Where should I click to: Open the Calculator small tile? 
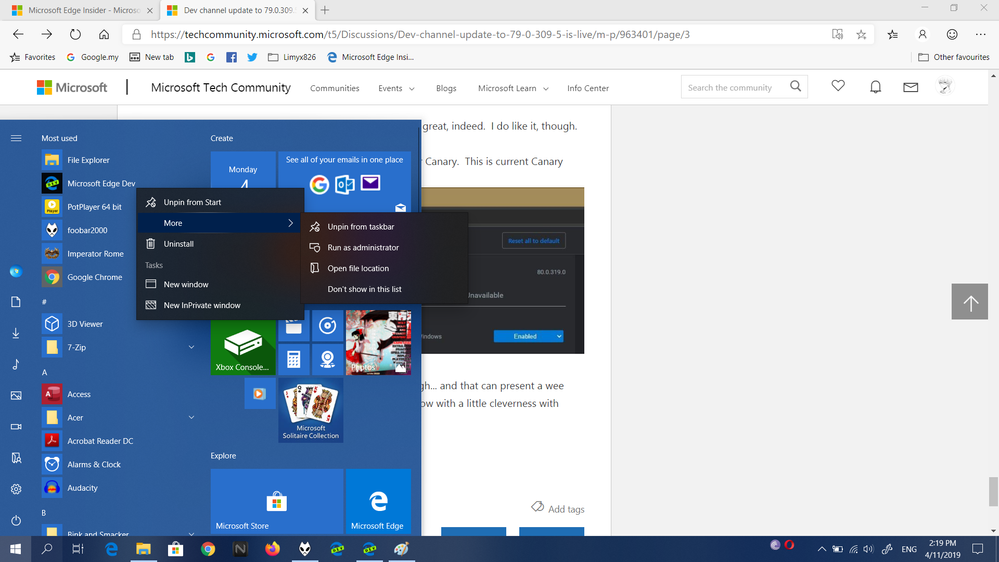(x=293, y=359)
